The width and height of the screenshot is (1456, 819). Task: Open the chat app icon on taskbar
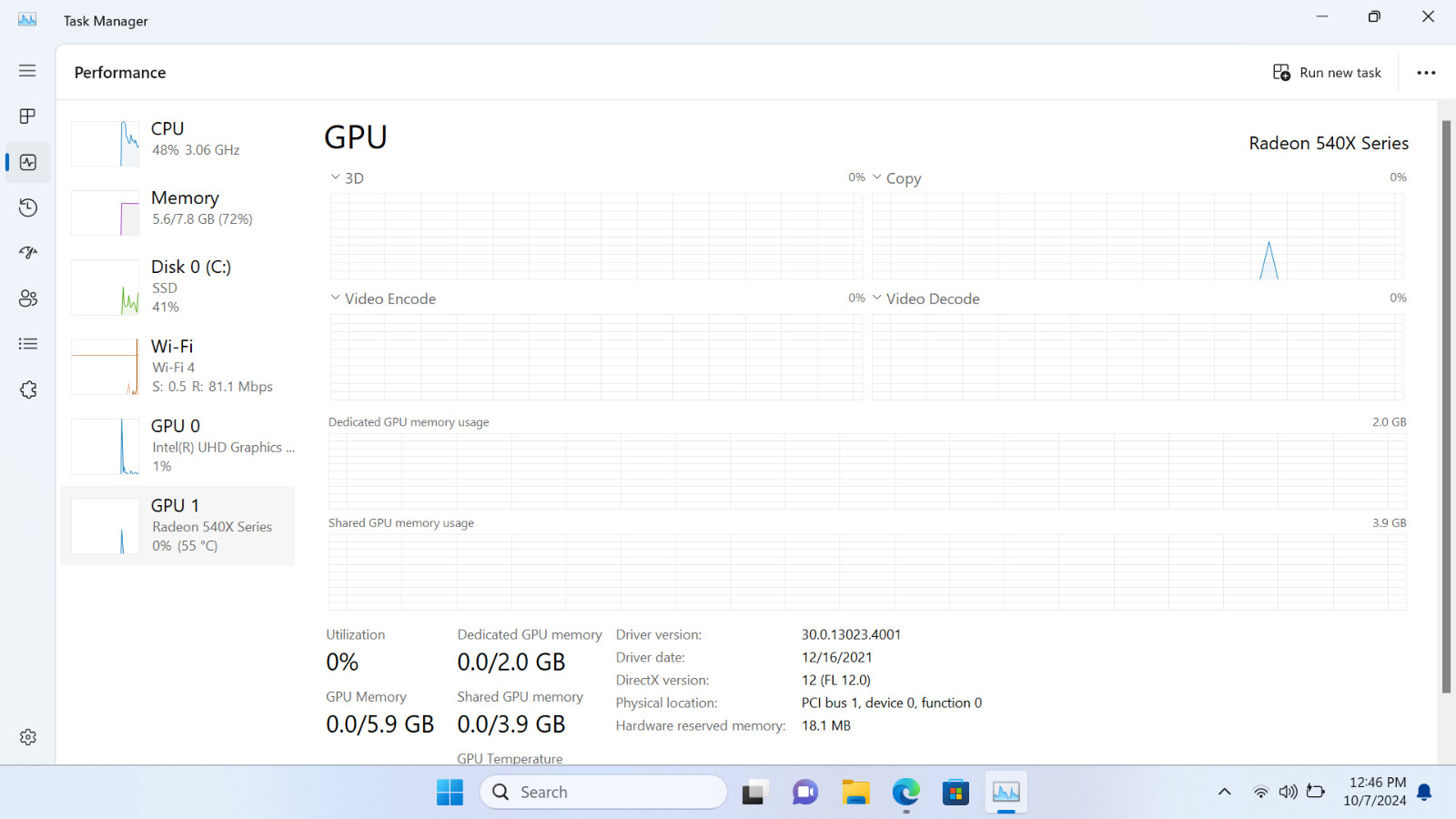[805, 793]
